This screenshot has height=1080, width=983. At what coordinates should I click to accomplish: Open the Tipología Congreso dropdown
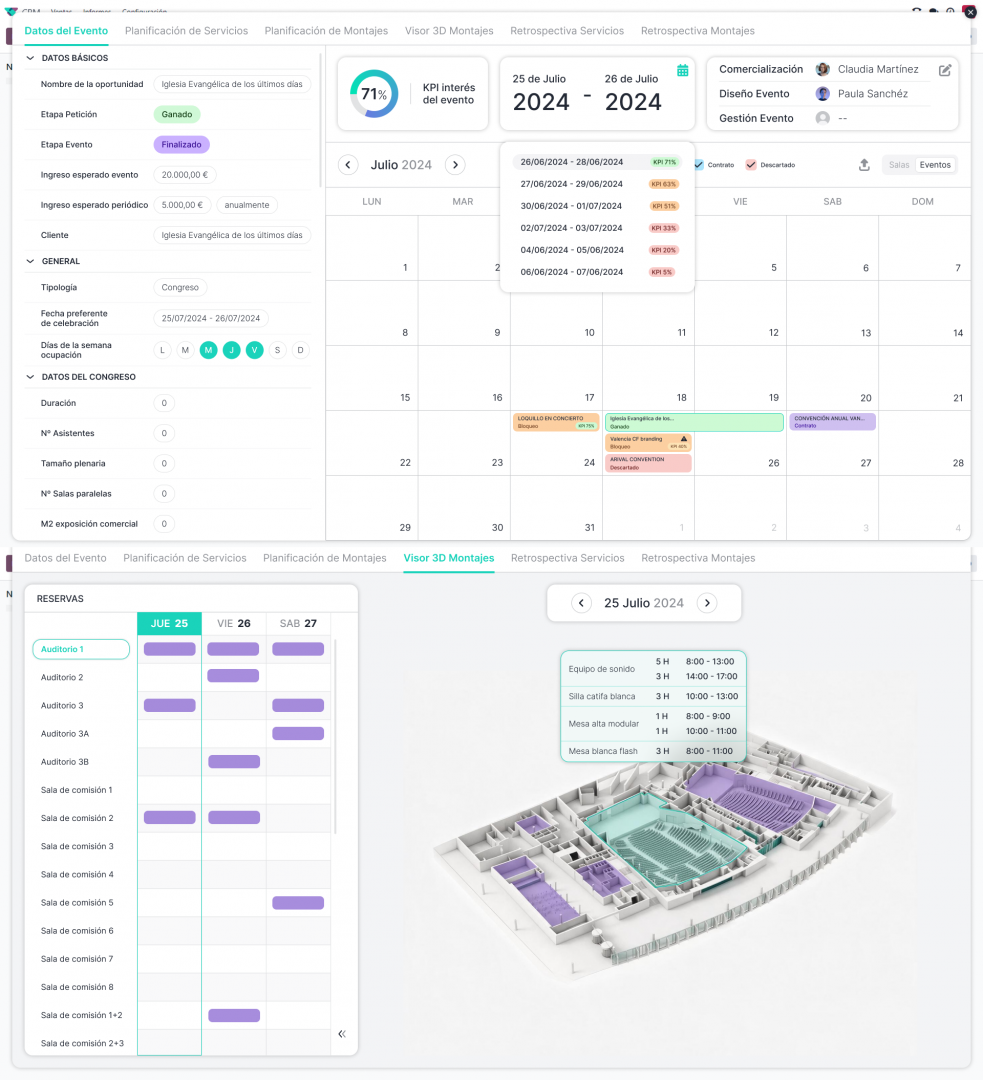[180, 288]
